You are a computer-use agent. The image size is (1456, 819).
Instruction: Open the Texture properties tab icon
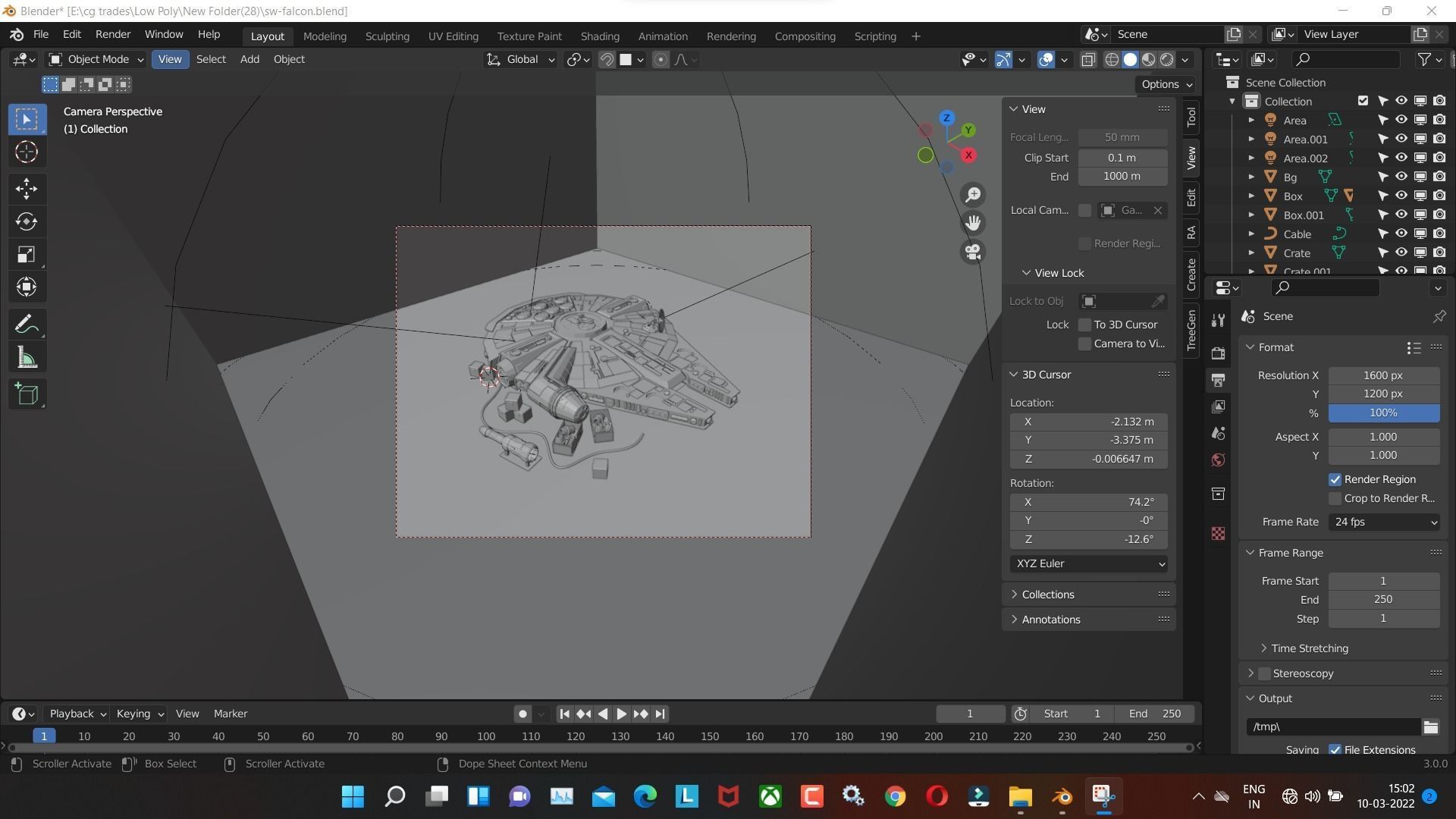click(x=1218, y=534)
